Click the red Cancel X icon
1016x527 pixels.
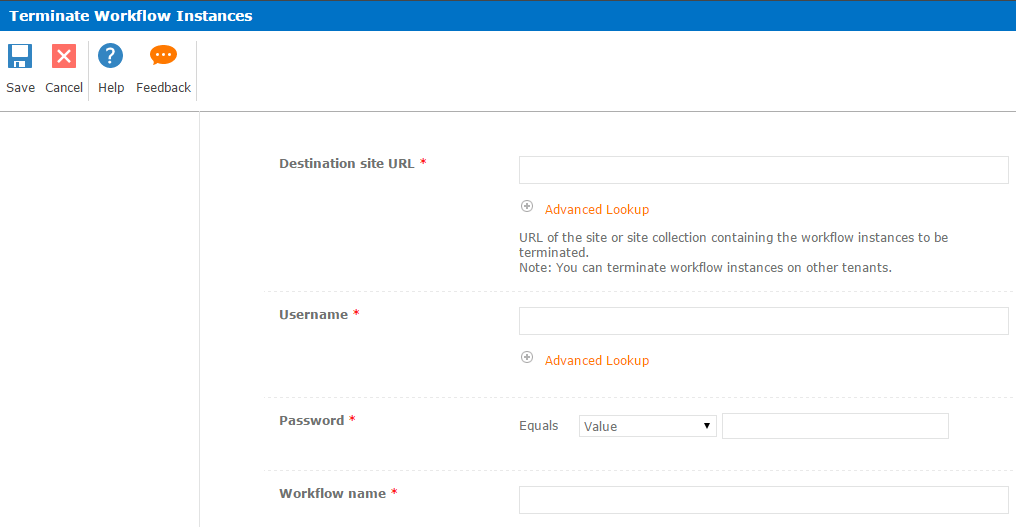pyautogui.click(x=64, y=57)
